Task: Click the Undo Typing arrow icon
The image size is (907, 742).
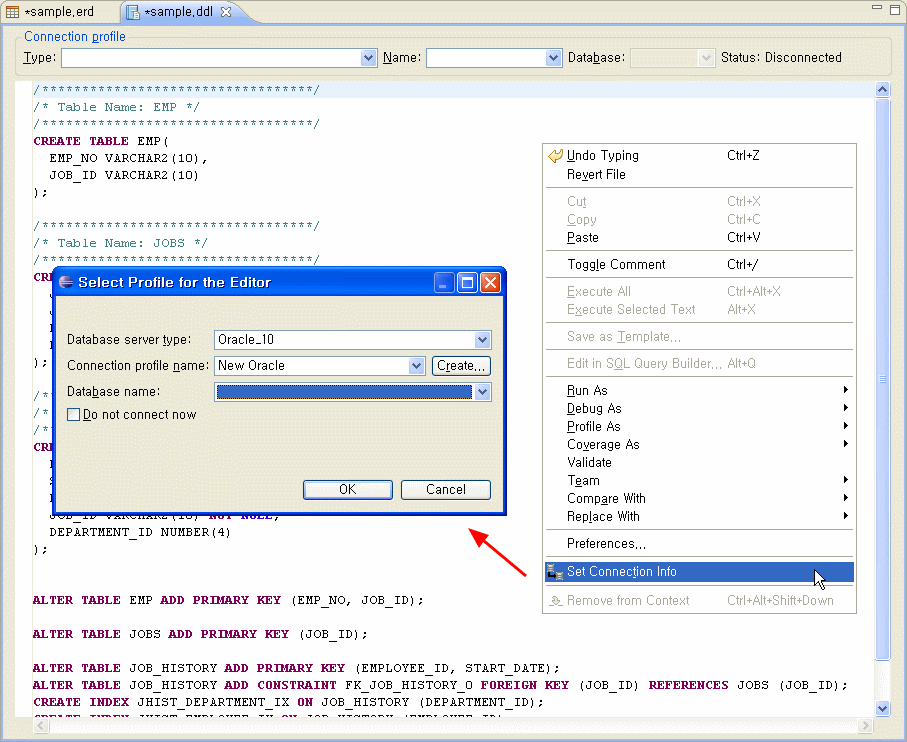Action: pos(555,156)
